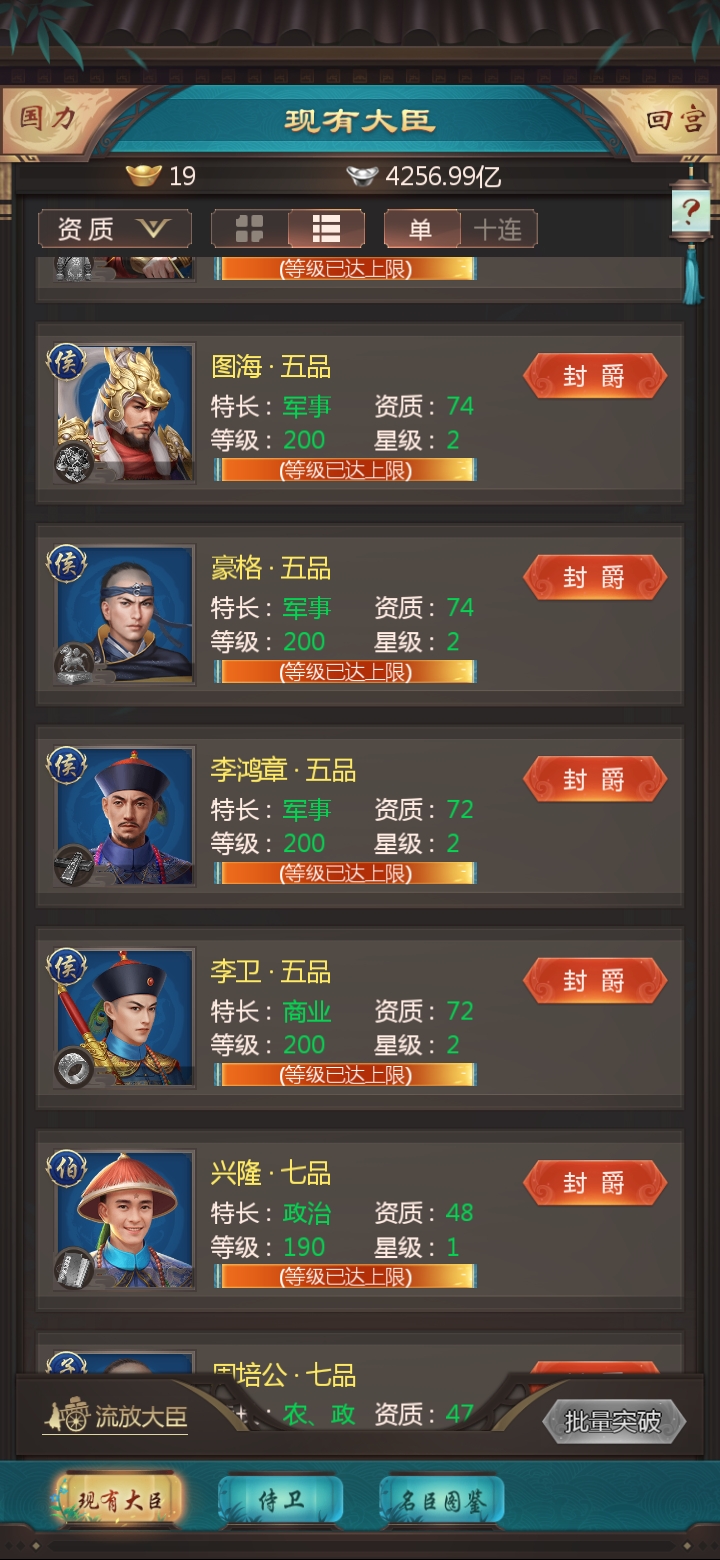The width and height of the screenshot is (720, 1560).
Task: Open 李鸿章's portrait thumbnail
Action: point(125,816)
